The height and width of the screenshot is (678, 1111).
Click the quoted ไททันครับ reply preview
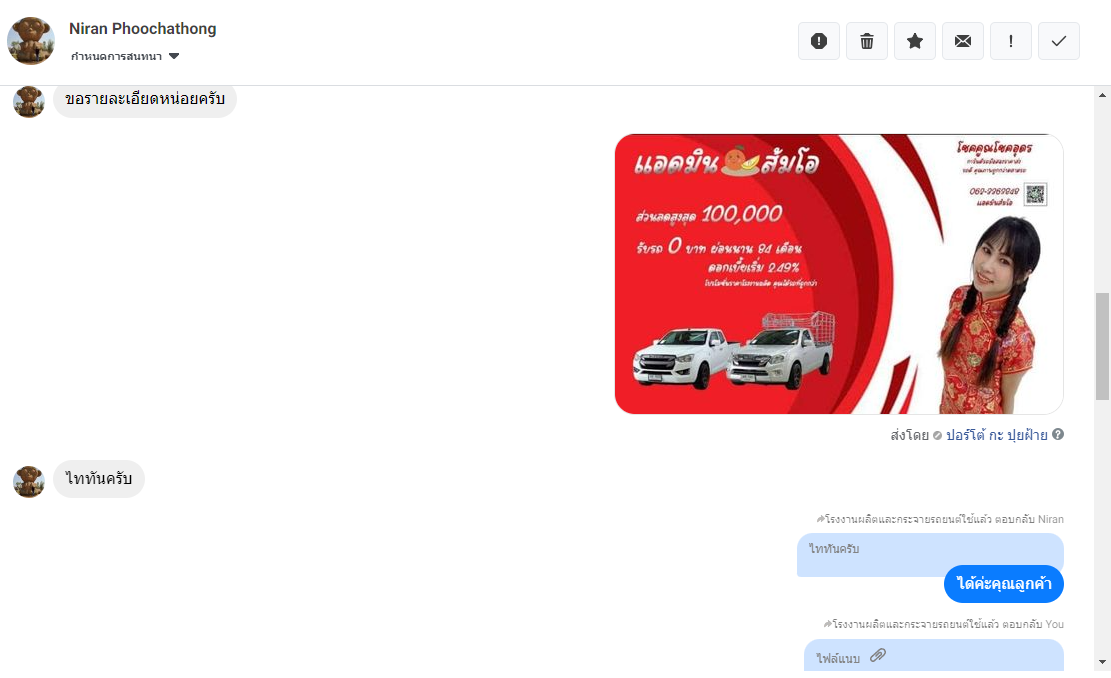tap(930, 555)
